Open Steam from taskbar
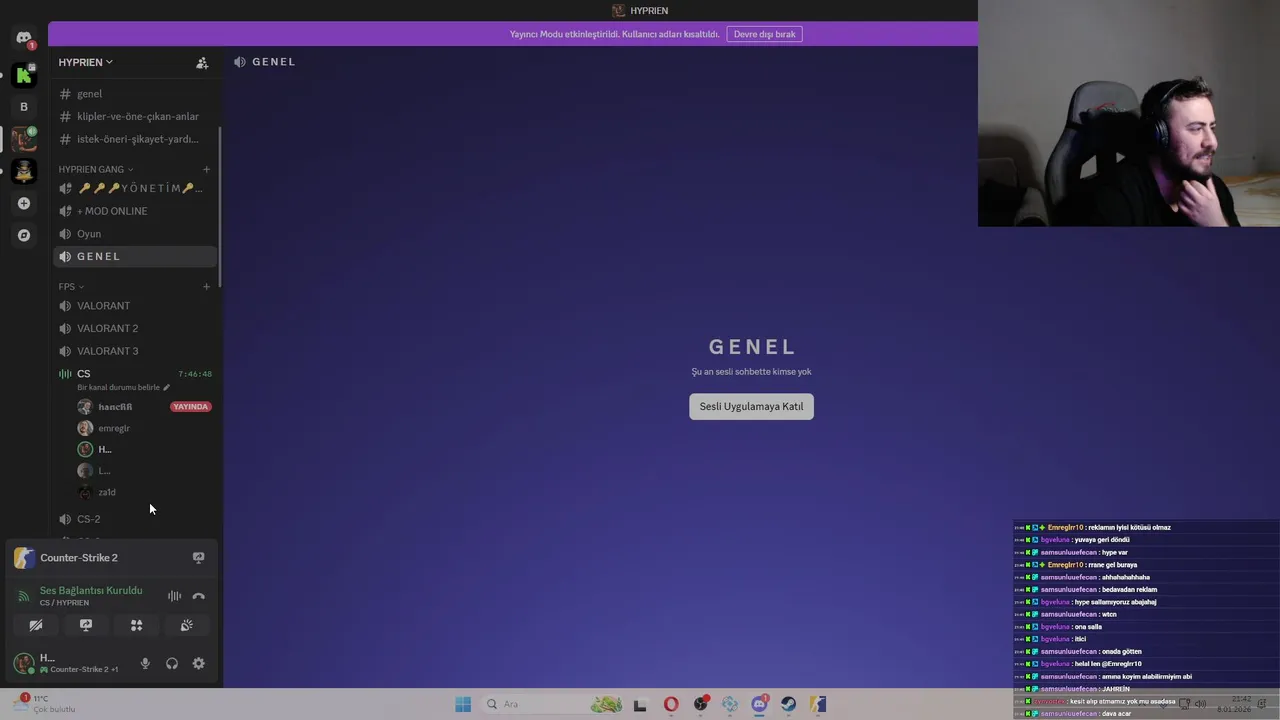 [789, 704]
